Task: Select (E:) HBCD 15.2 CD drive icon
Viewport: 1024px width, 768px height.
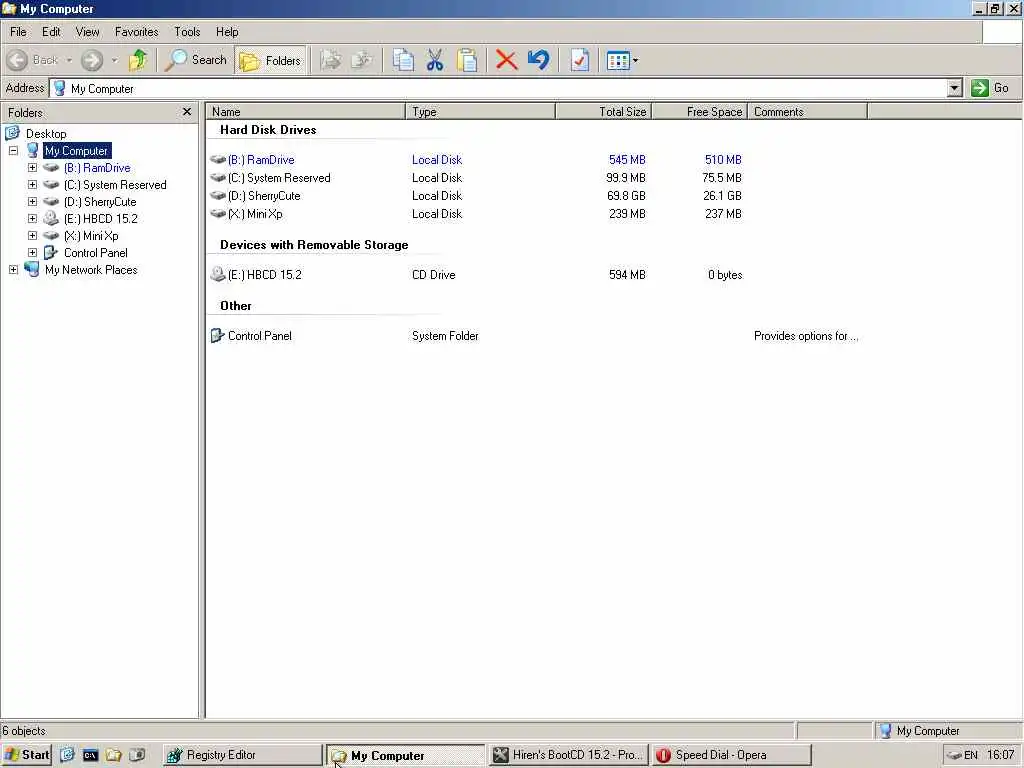Action: coord(218,275)
